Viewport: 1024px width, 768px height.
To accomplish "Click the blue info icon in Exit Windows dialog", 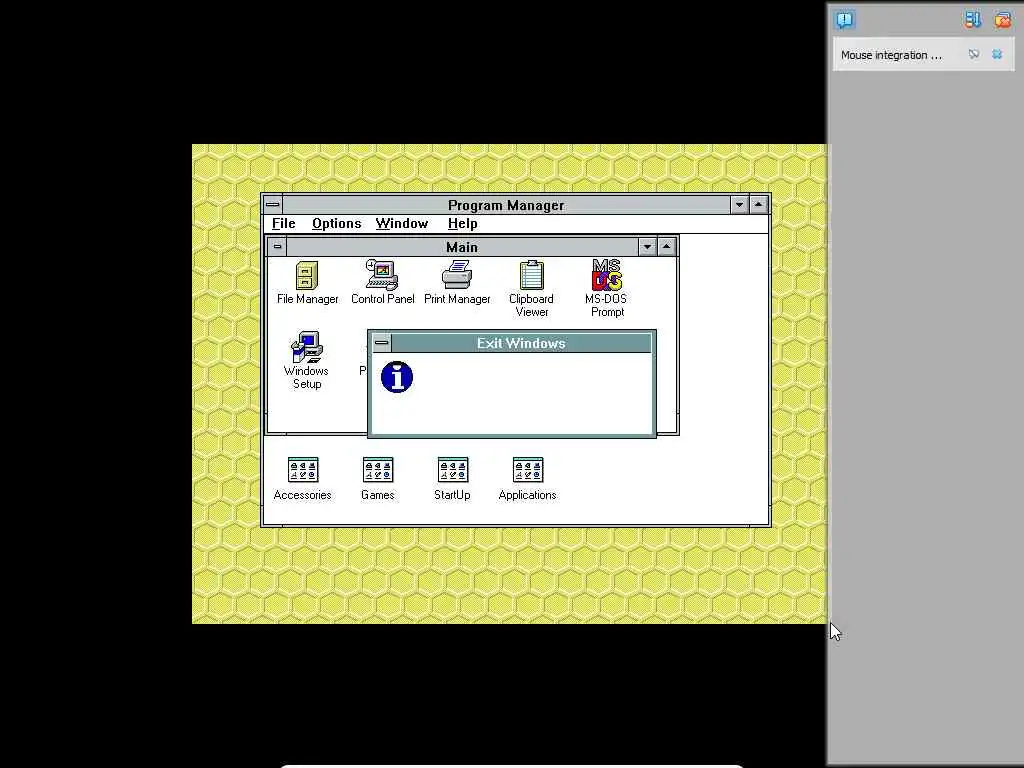I will (397, 377).
